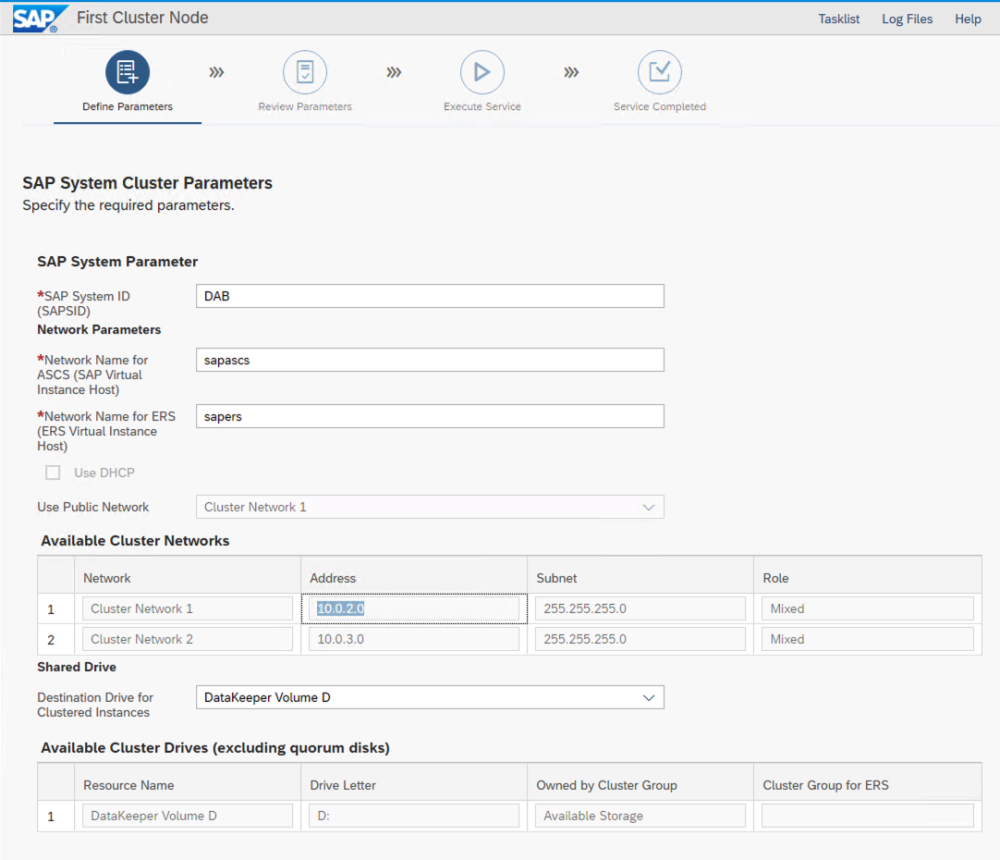The image size is (1000, 860).
Task: Click the ERS network name field
Action: click(430, 416)
